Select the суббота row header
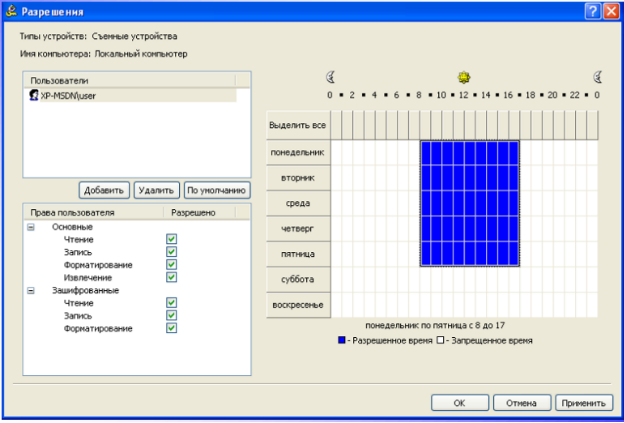 click(x=298, y=279)
